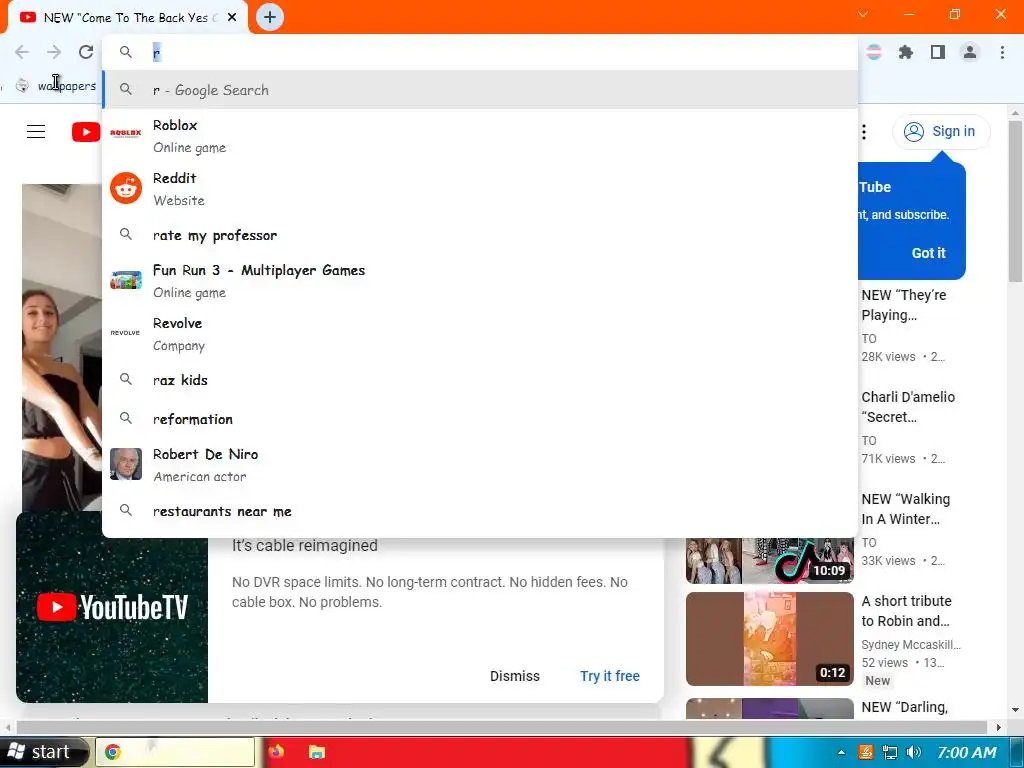
Task: Choose the 'reformation' suggestion
Action: coord(480,419)
